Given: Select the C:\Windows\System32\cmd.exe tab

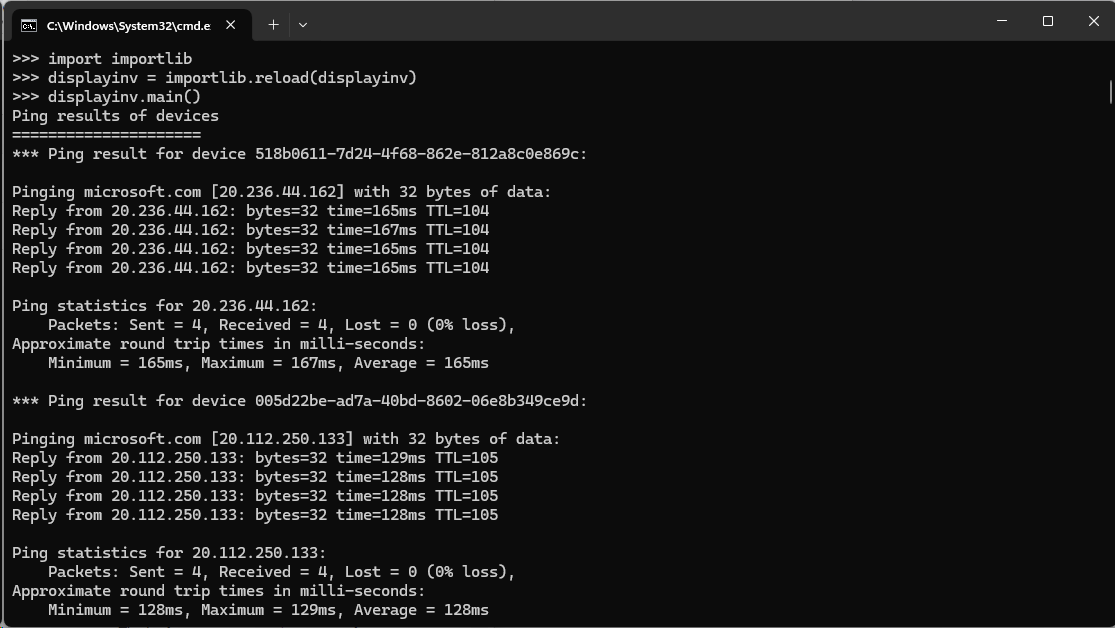Looking at the screenshot, I should [128, 24].
